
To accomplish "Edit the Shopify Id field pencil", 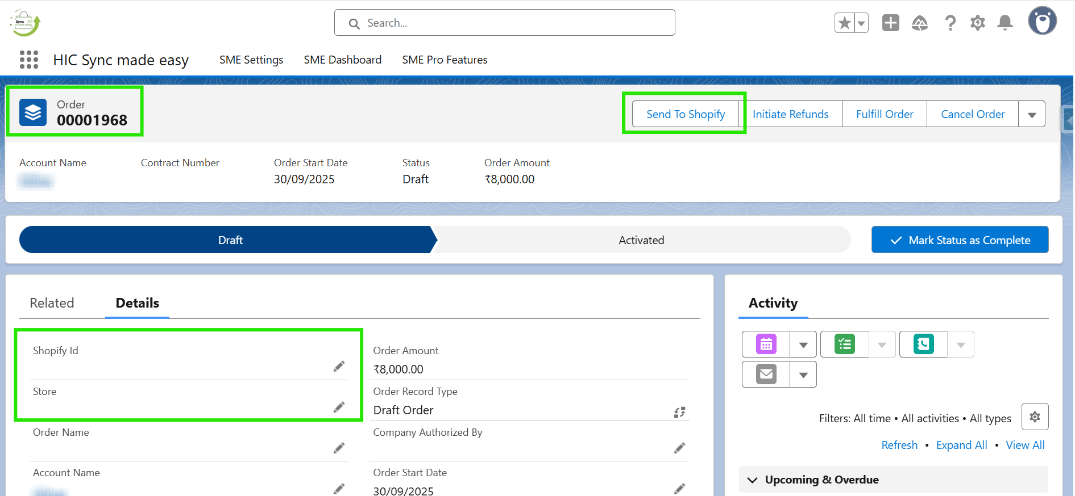I will pyautogui.click(x=339, y=366).
